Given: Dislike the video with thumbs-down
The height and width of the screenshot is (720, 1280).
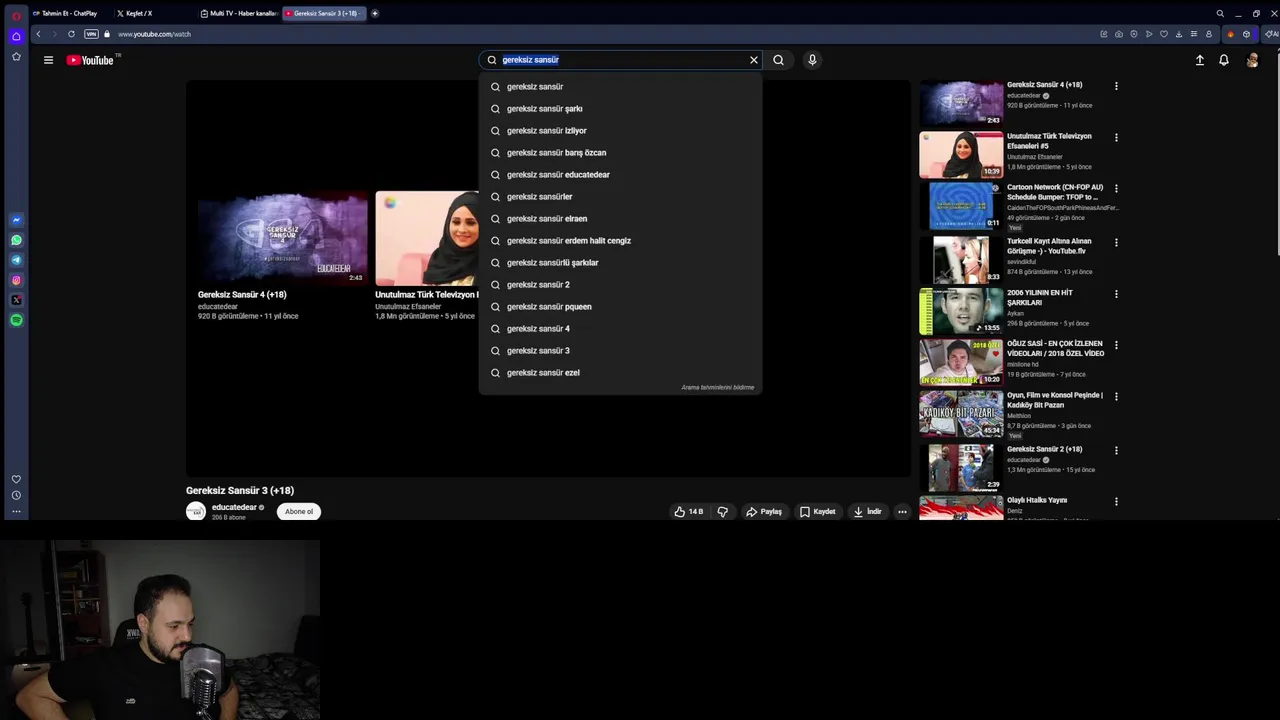Looking at the screenshot, I should coord(723,512).
